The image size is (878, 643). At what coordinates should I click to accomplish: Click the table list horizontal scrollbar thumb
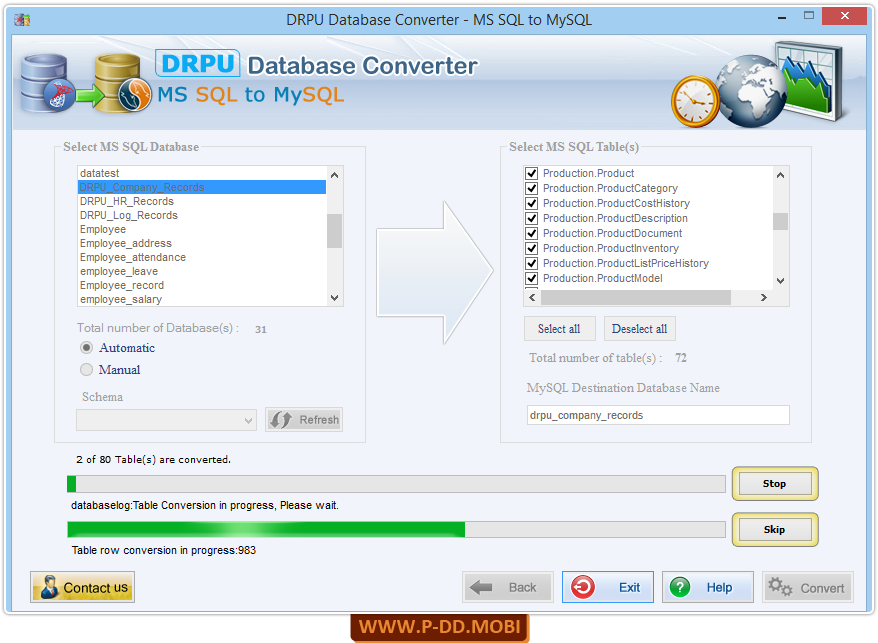636,297
